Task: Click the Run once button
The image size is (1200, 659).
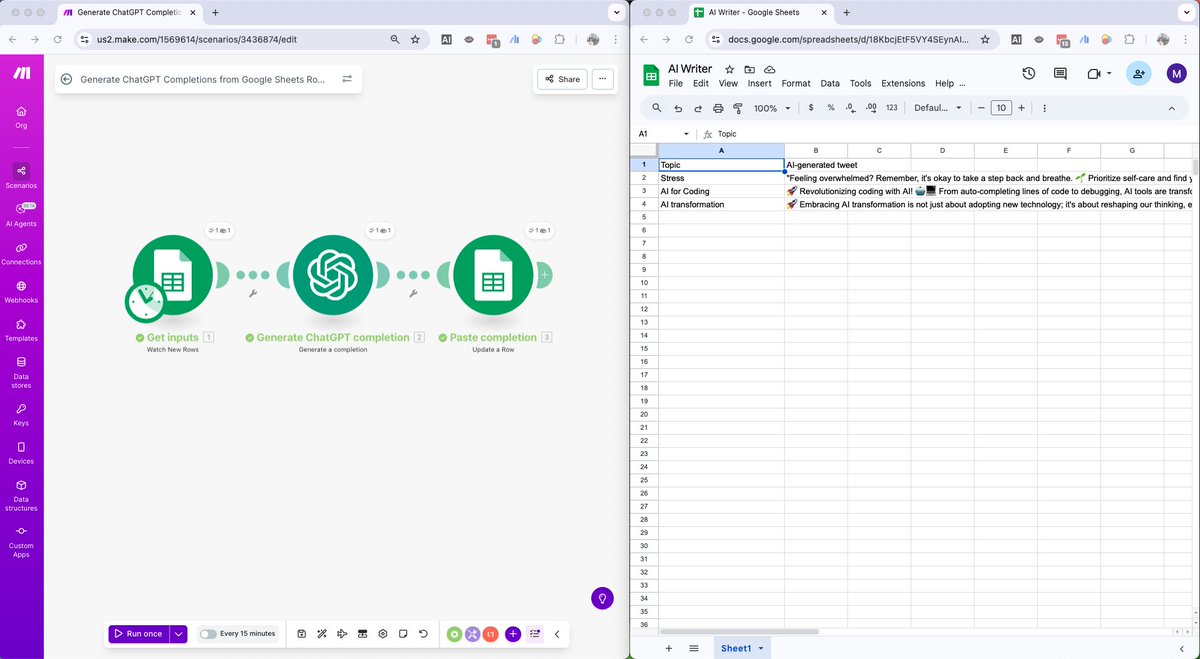Action: pos(139,633)
